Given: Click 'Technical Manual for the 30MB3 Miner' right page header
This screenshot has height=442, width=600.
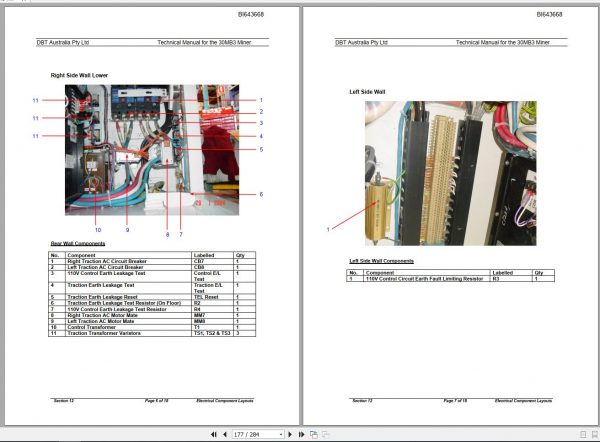Looking at the screenshot, I should click(502, 42).
